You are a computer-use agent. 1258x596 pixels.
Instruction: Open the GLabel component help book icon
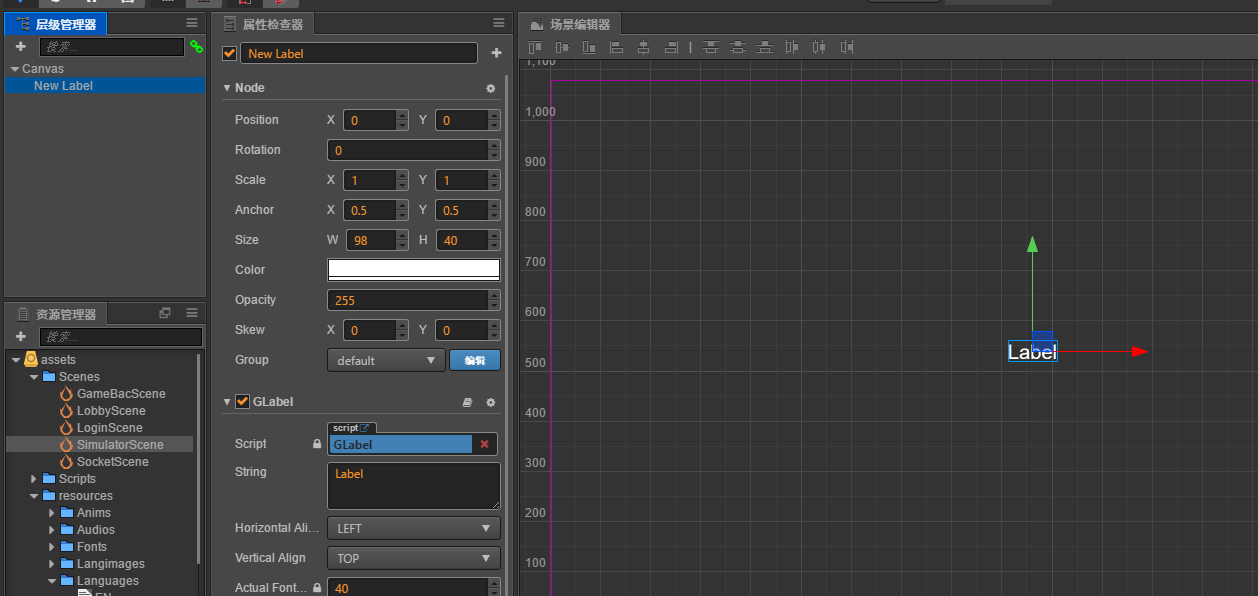coord(467,402)
